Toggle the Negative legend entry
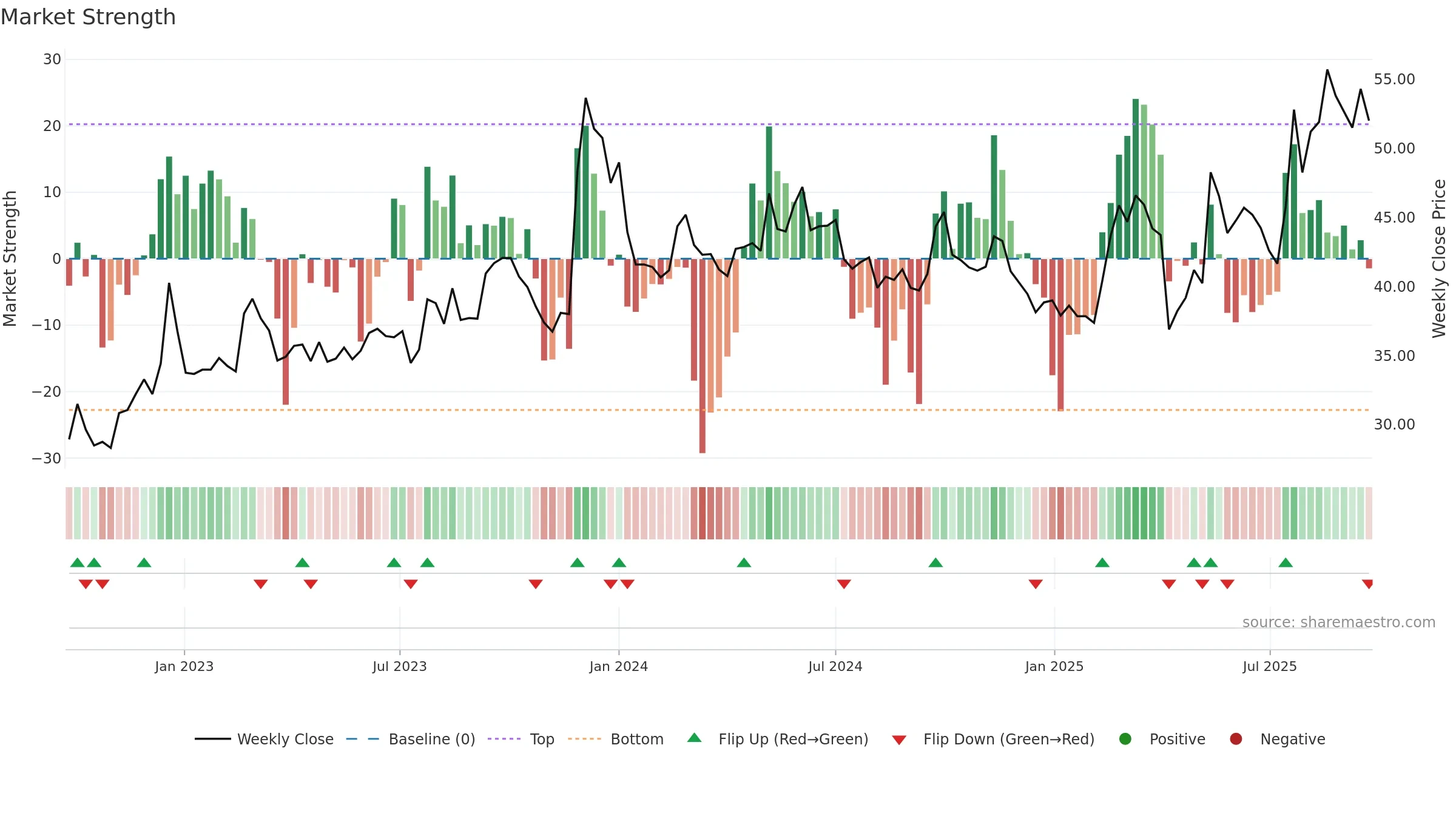Viewport: 1456px width, 819px height. 1277,739
